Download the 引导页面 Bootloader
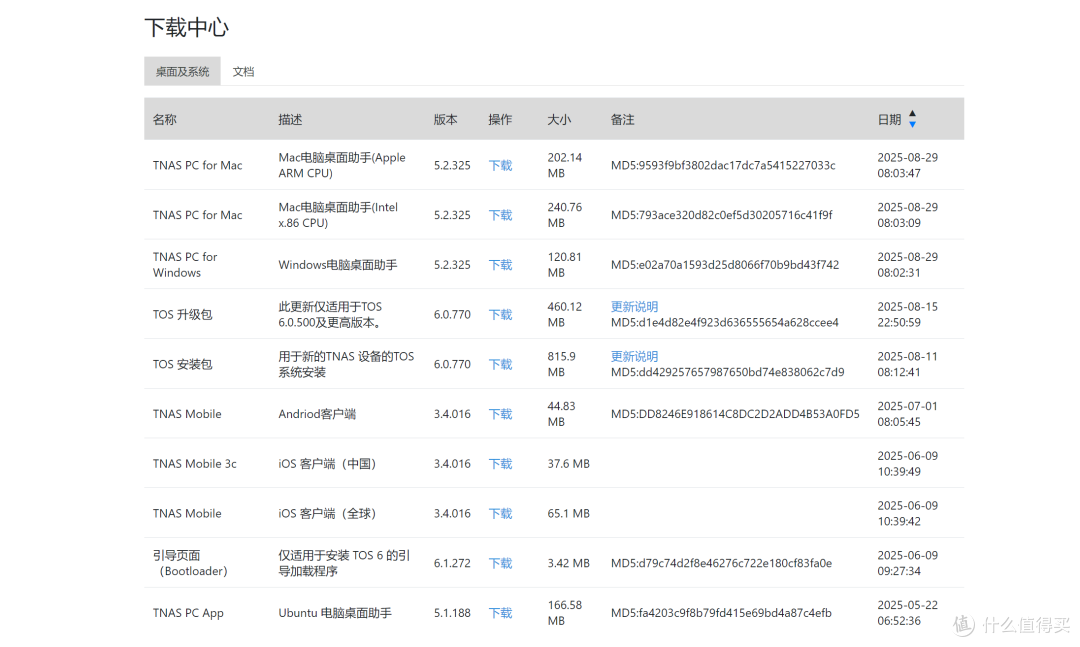This screenshot has height=647, width=1080. [501, 563]
